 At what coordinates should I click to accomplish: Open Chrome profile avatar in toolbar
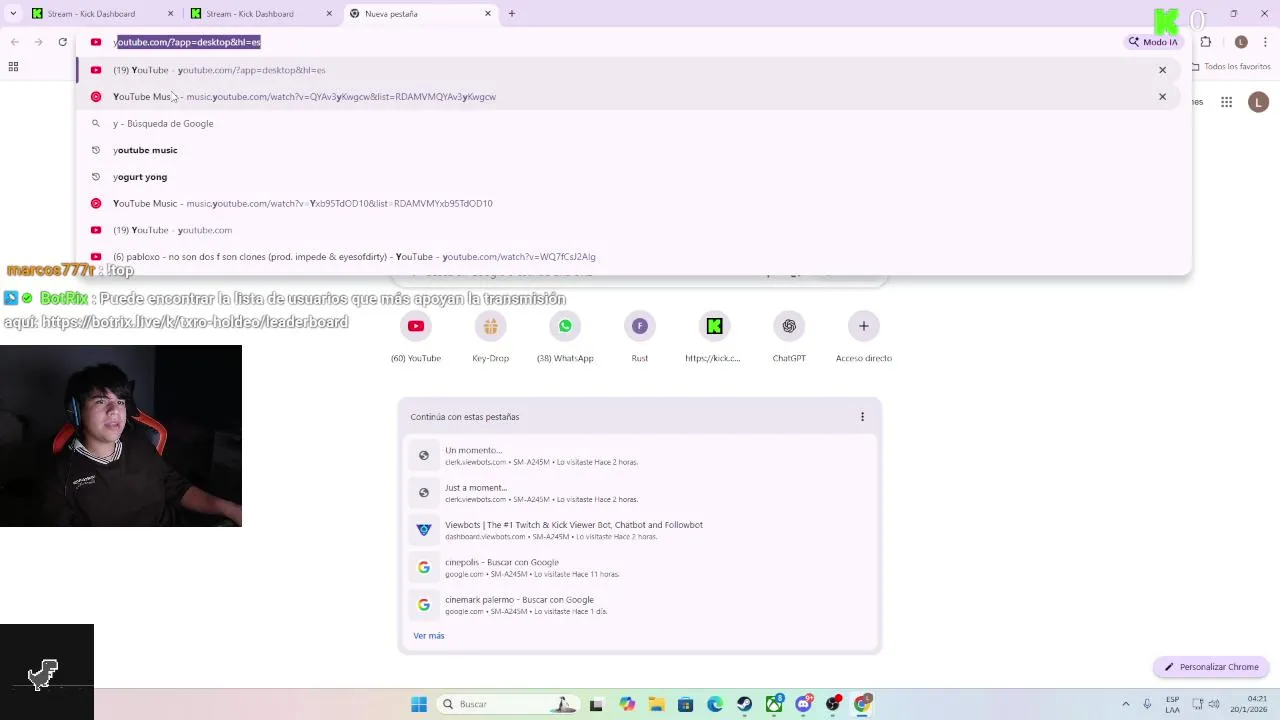pyautogui.click(x=1241, y=42)
